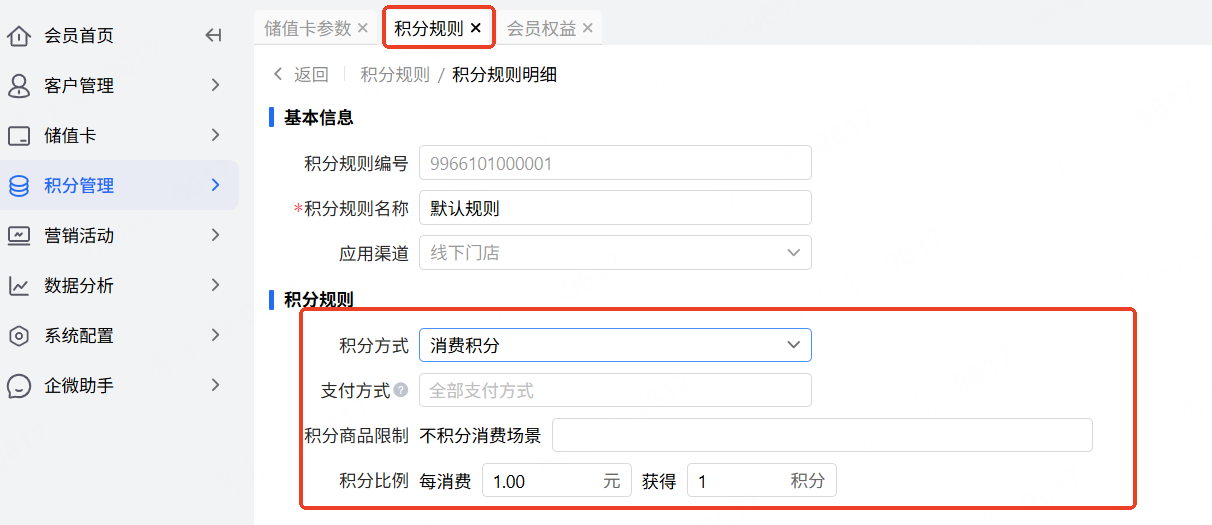Click the 支付方式 help question icon

(401, 390)
